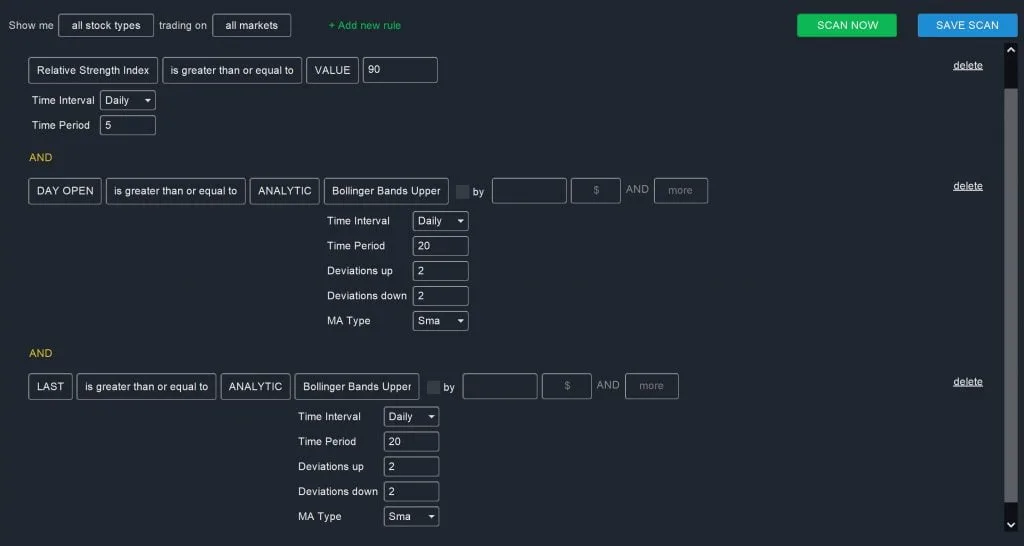Click the scrollbar up arrow
Viewport: 1024px width, 546px height.
[x=1011, y=50]
